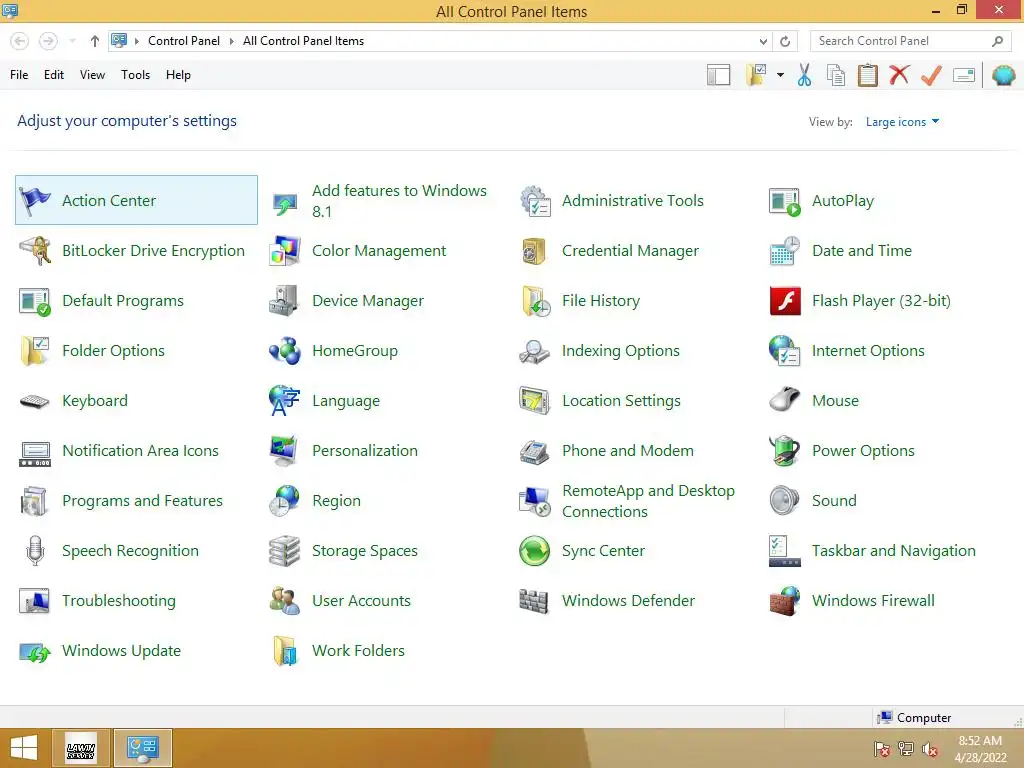The height and width of the screenshot is (768, 1024).
Task: Open the Windows Update icon
Action: 35,651
